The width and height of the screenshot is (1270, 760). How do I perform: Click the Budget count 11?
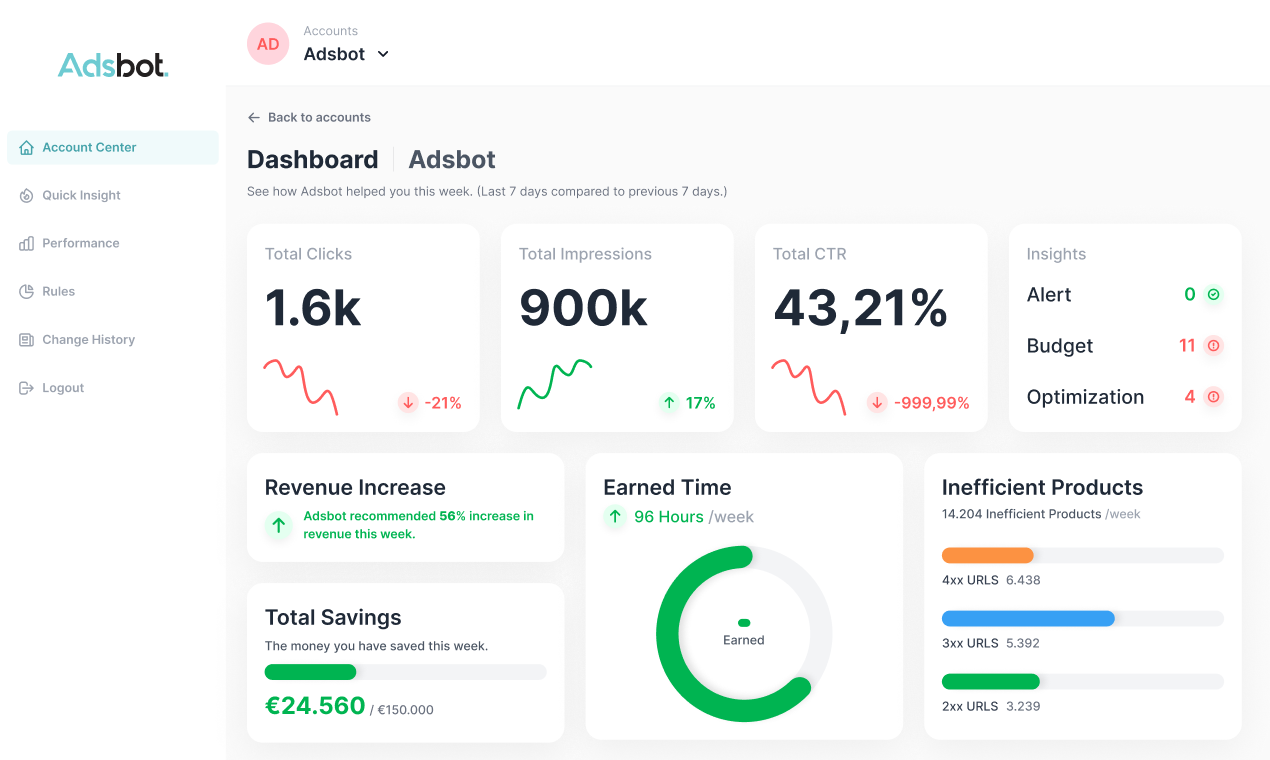coord(1187,346)
